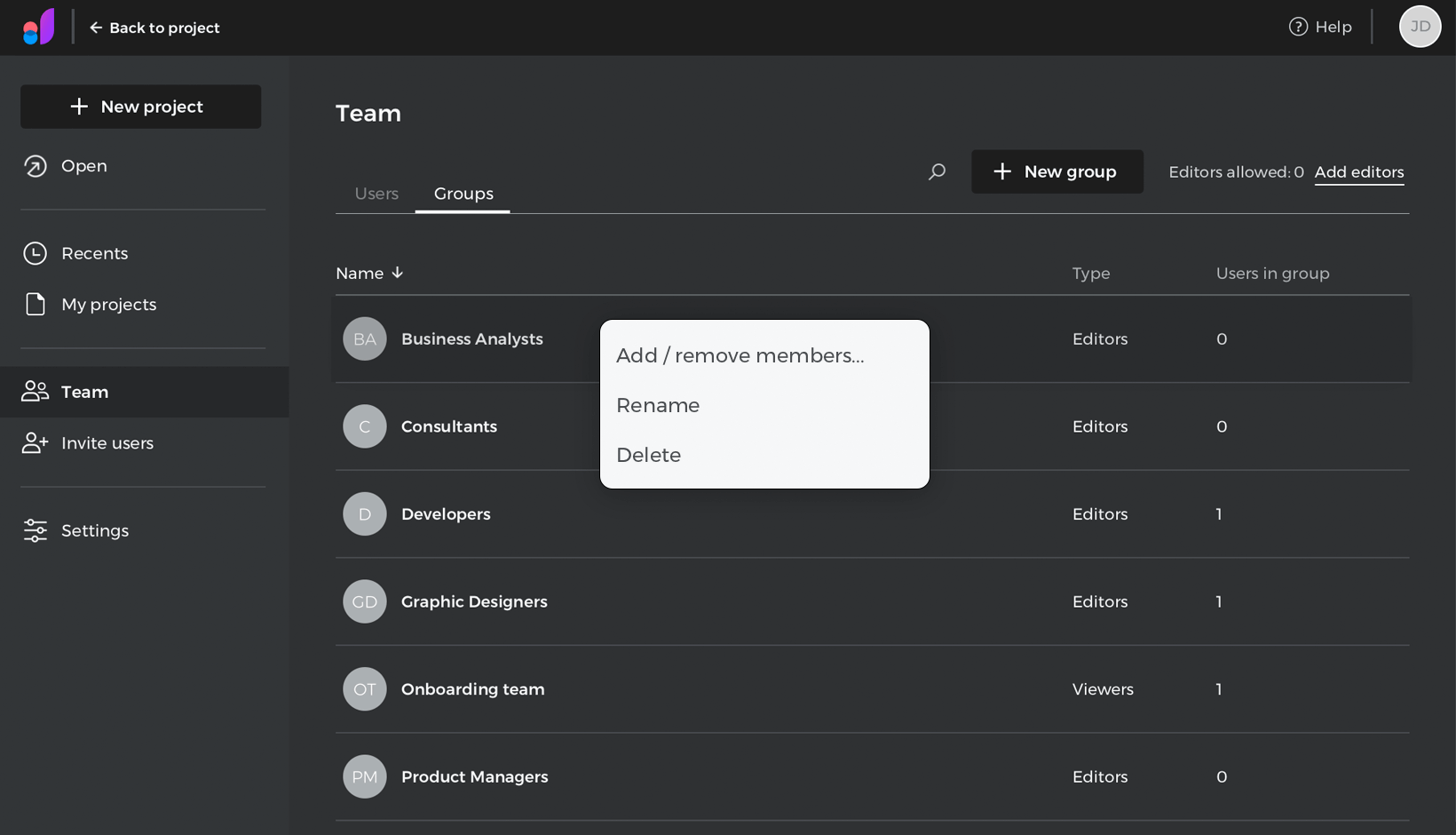Click the OT group avatar
This screenshot has width=1456, height=835.
pyautogui.click(x=365, y=688)
